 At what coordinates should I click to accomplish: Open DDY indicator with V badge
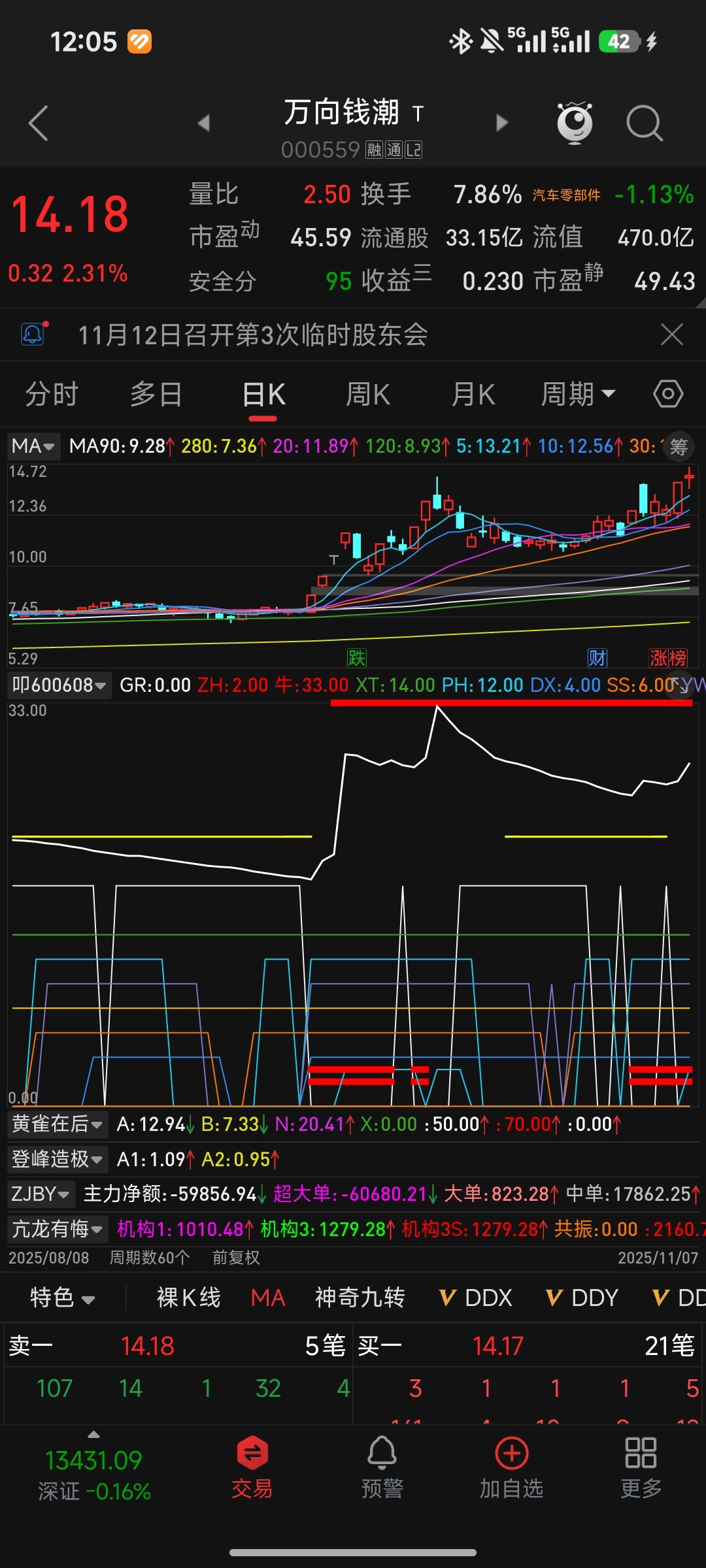(x=582, y=1298)
